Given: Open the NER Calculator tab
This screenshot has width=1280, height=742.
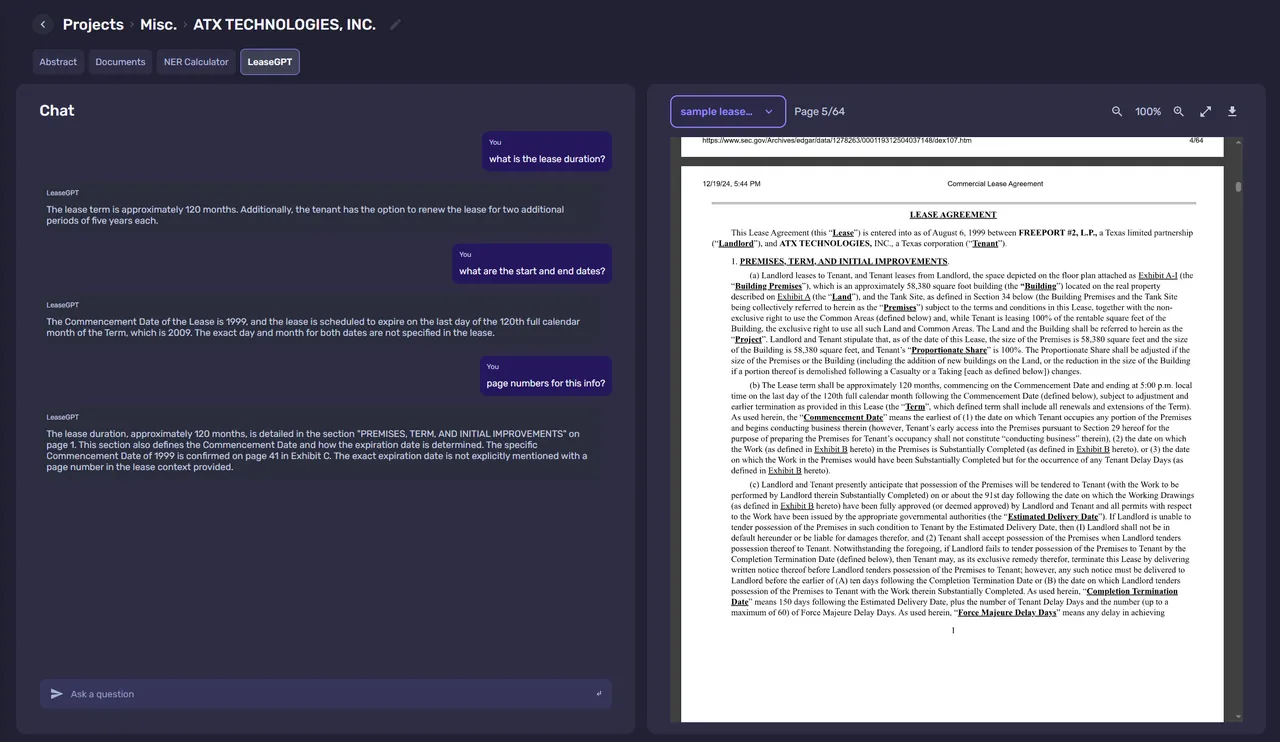Looking at the screenshot, I should pos(196,62).
